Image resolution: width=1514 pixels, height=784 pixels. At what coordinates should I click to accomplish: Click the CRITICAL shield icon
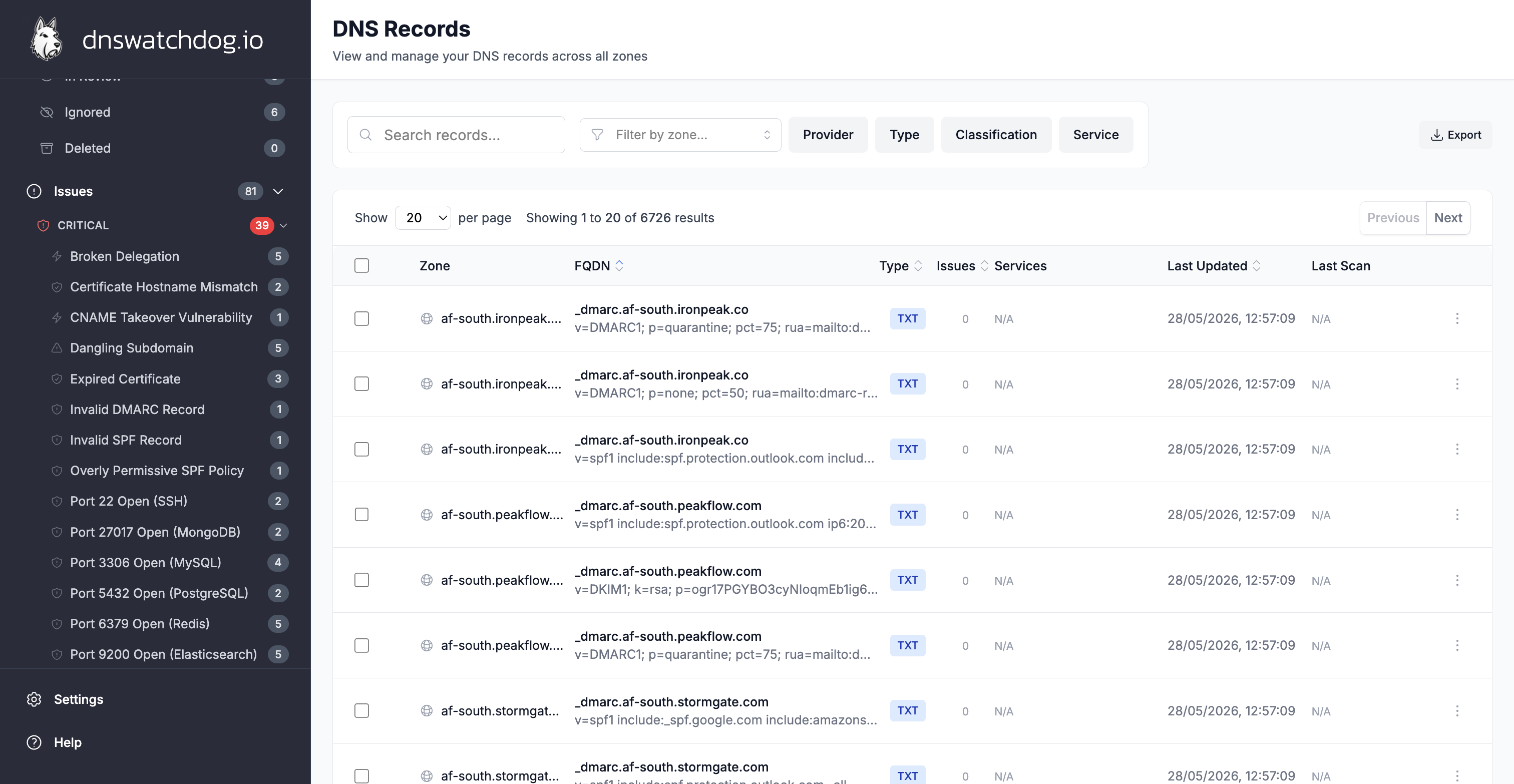43,226
